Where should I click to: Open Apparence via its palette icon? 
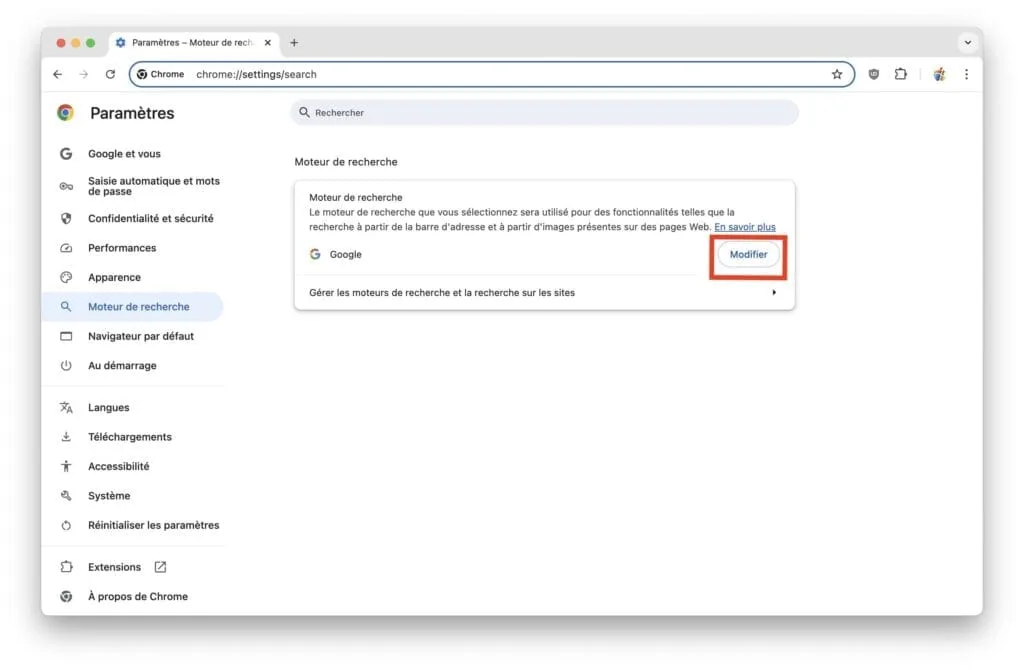(65, 277)
